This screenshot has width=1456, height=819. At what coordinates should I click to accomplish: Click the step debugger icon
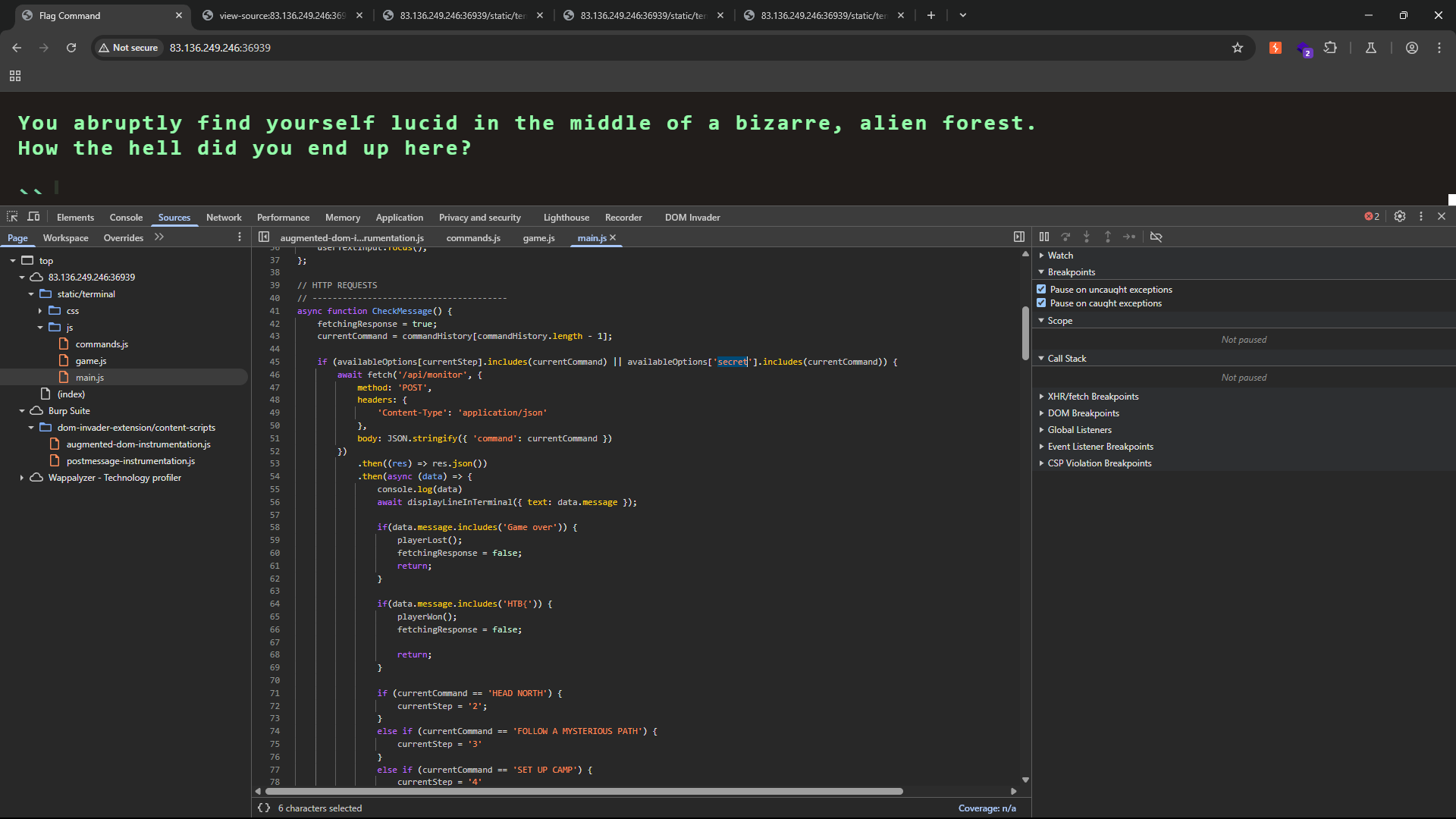1129,237
